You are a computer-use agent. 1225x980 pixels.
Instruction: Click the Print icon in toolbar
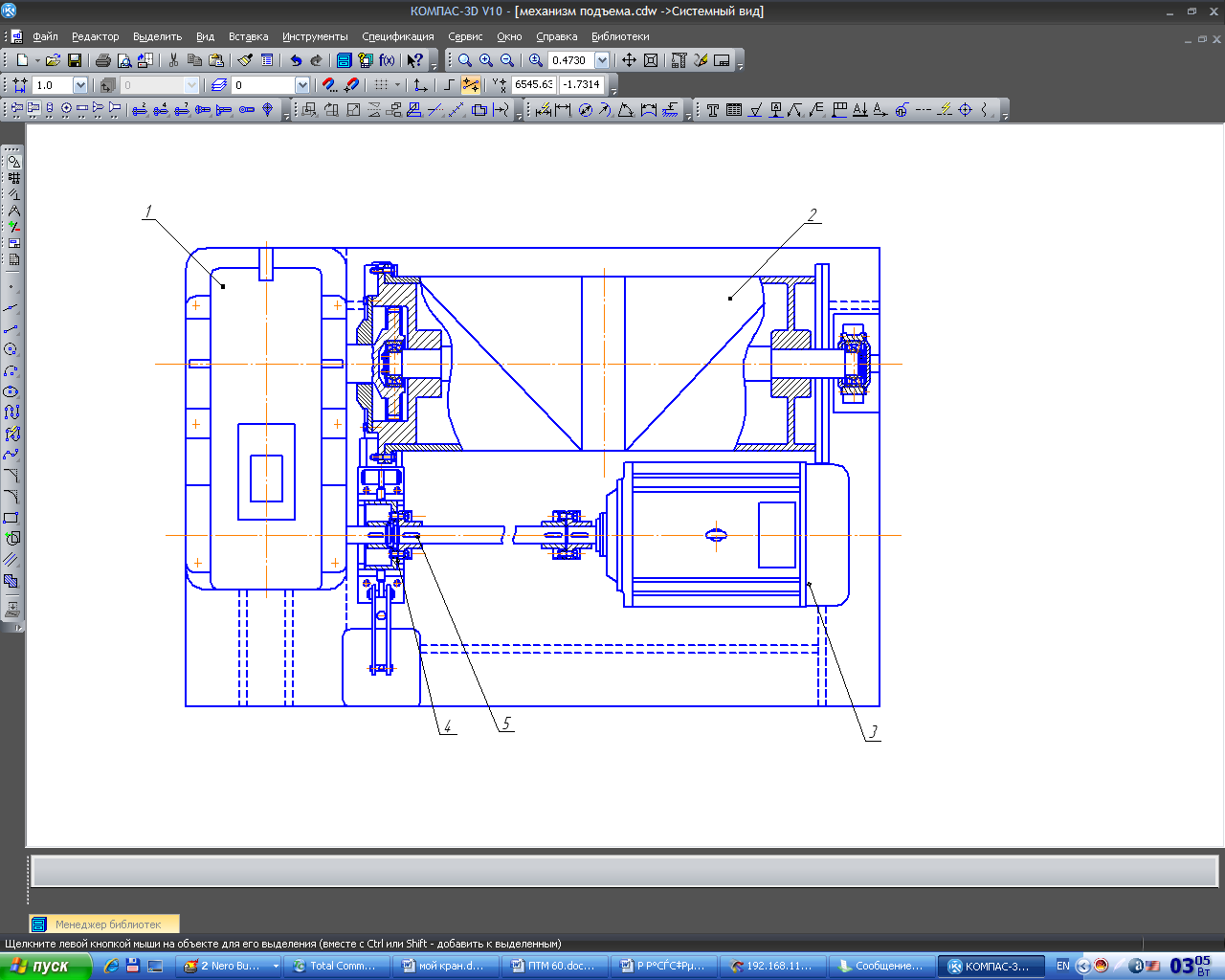[103, 60]
